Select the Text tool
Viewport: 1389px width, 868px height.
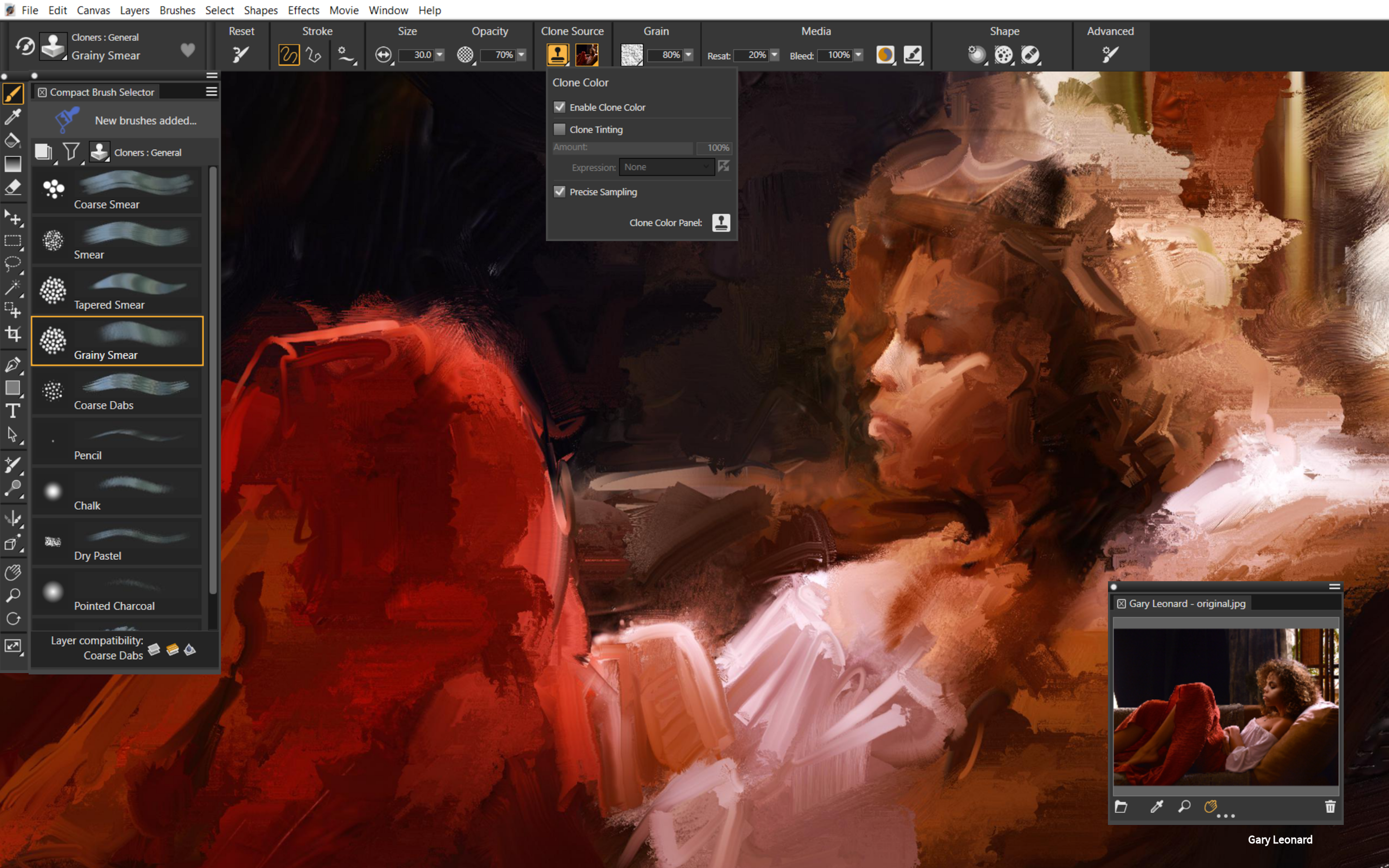13,411
